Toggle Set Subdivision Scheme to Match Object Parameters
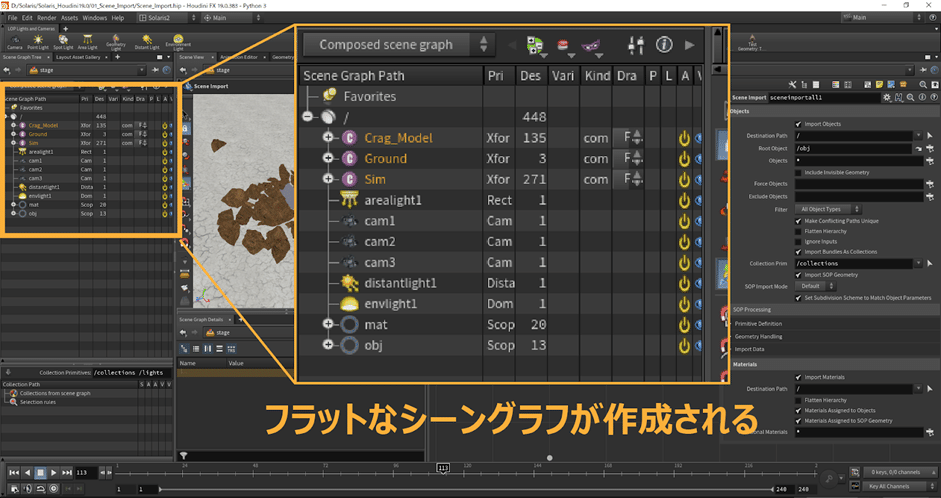The height and width of the screenshot is (498, 941). (x=798, y=298)
